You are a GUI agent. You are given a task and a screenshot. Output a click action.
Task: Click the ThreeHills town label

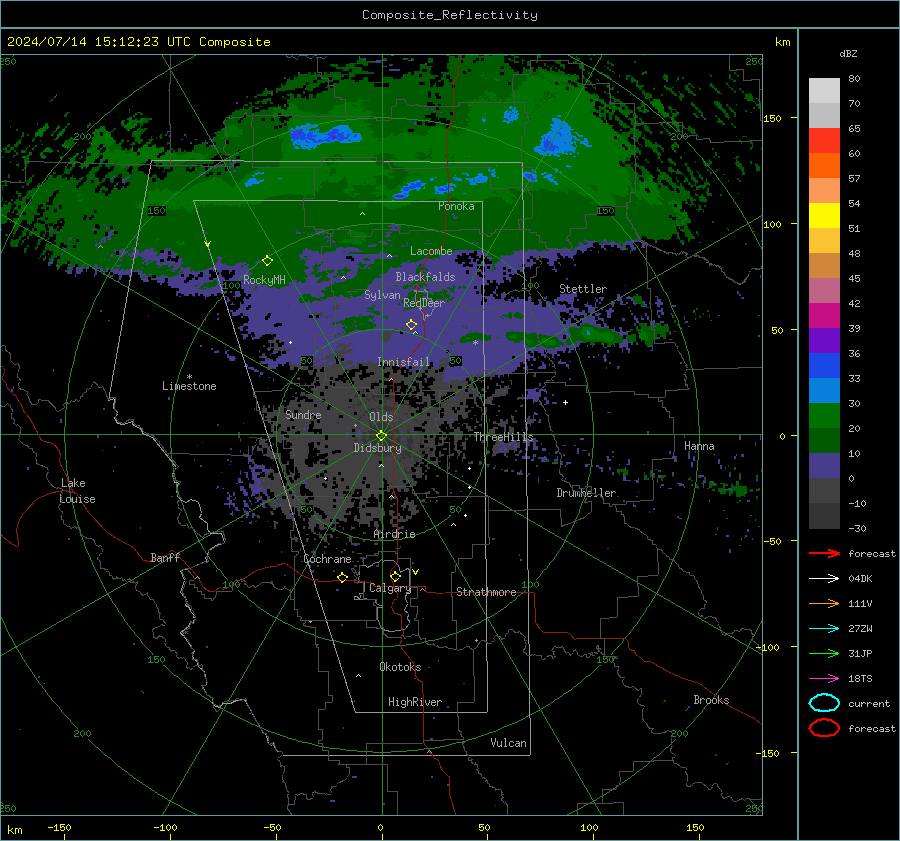[x=503, y=437]
